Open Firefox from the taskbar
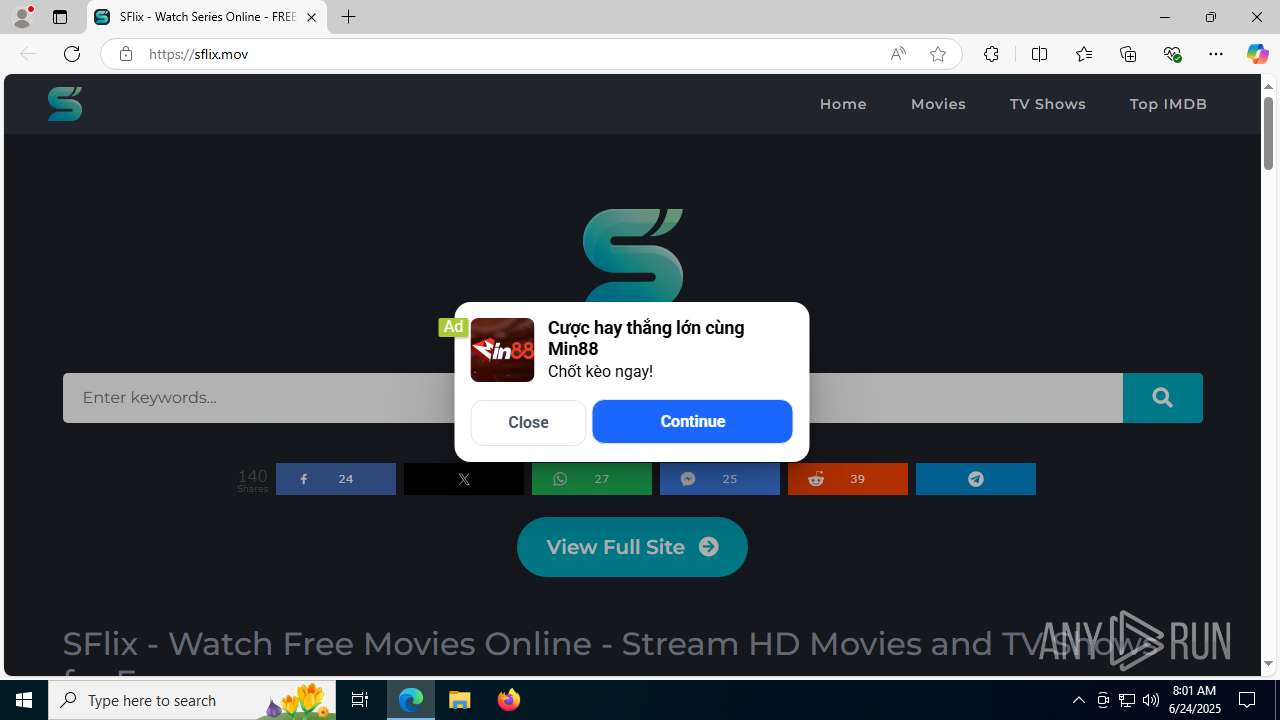The image size is (1280, 720). (x=509, y=700)
